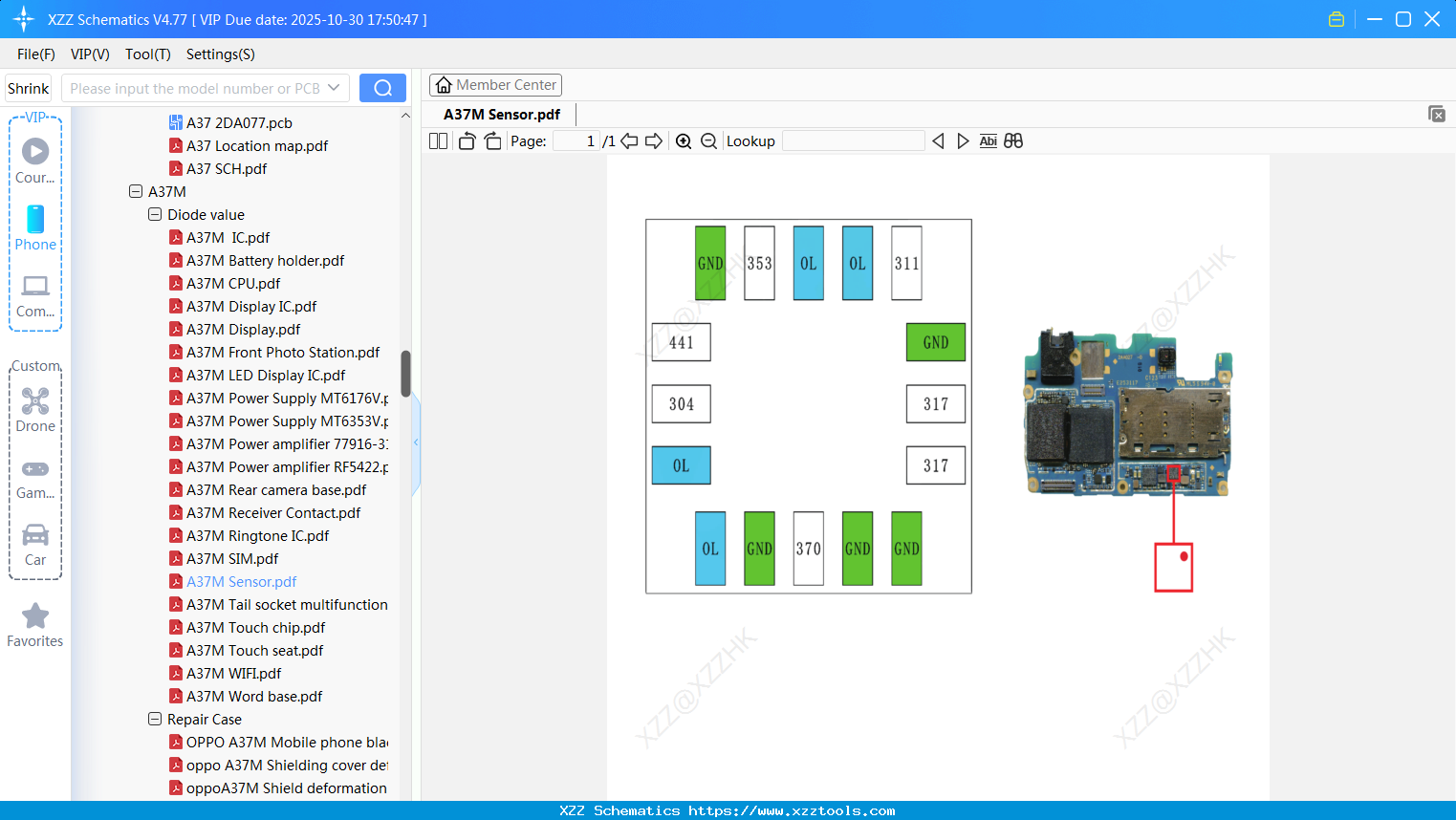1456x820 pixels.
Task: Switch to the A37M Sensor.pdf tab
Action: click(502, 115)
